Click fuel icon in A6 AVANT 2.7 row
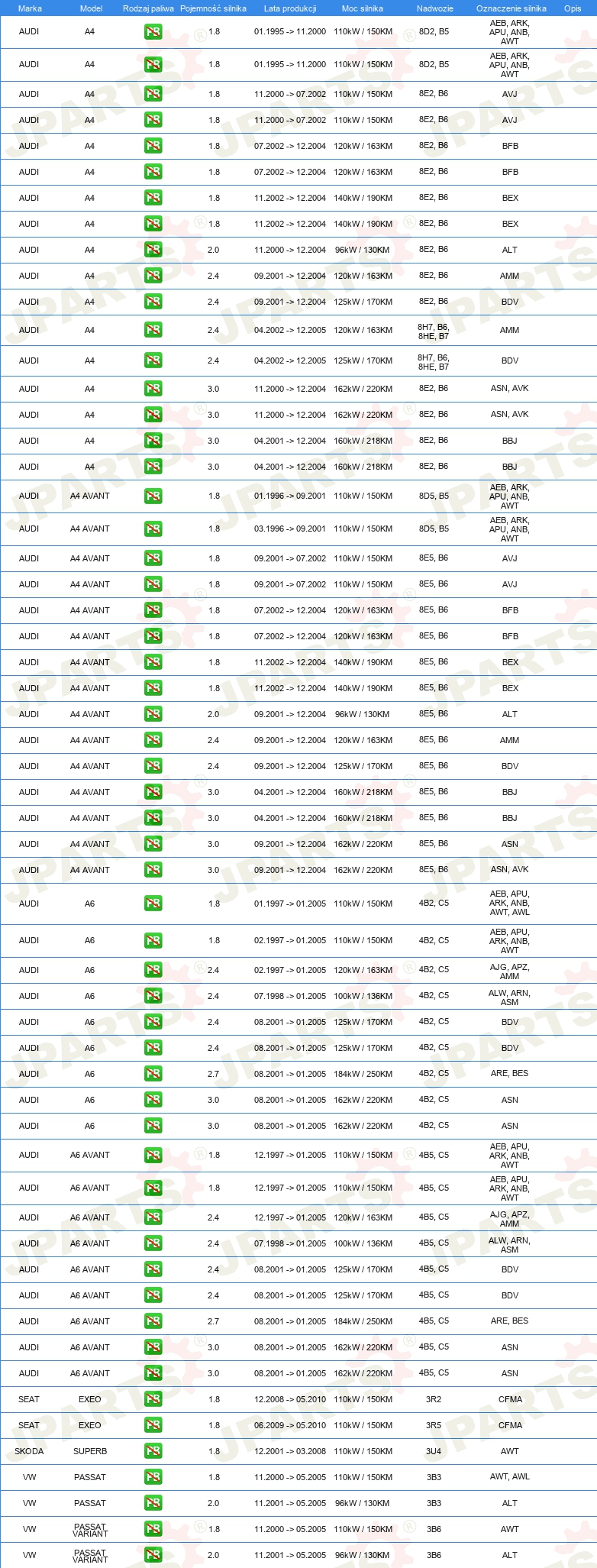597x1568 pixels. click(x=153, y=1321)
